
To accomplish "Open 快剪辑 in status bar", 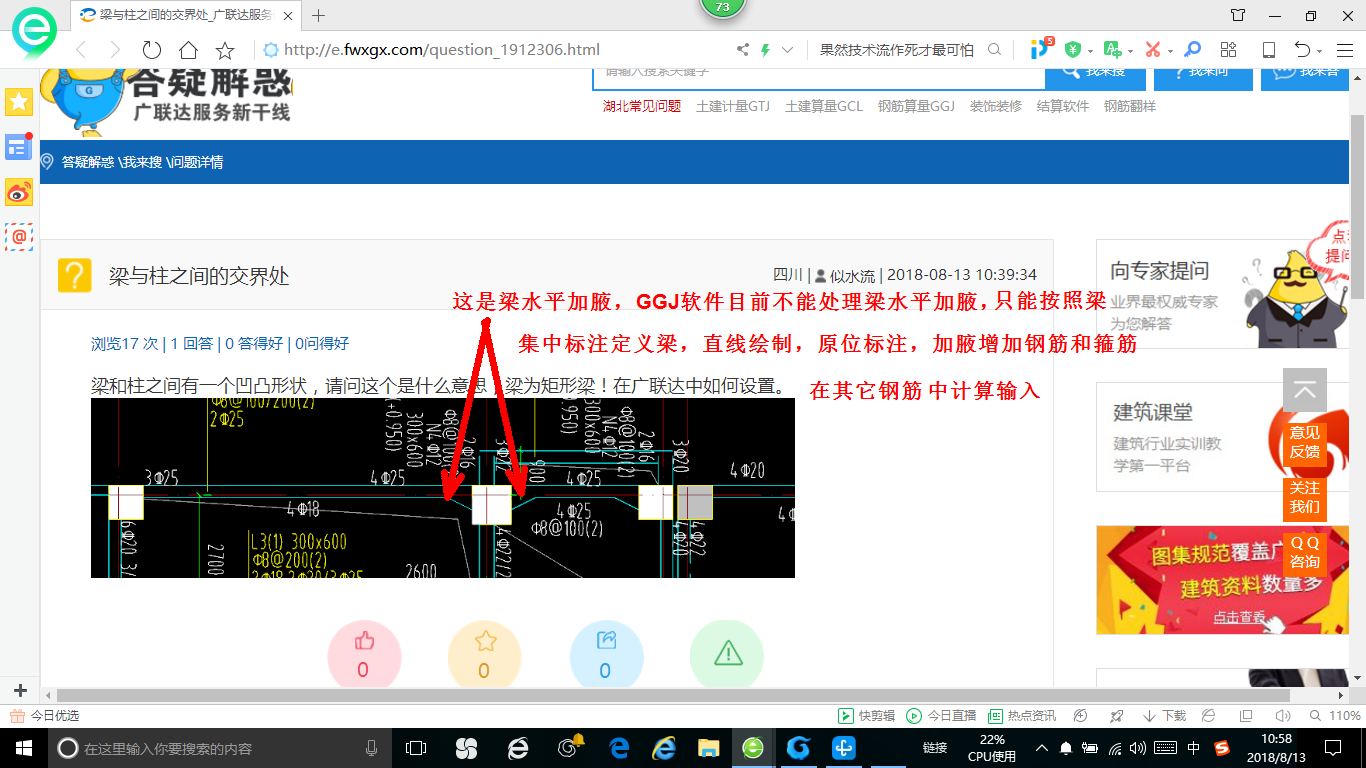I will click(866, 716).
